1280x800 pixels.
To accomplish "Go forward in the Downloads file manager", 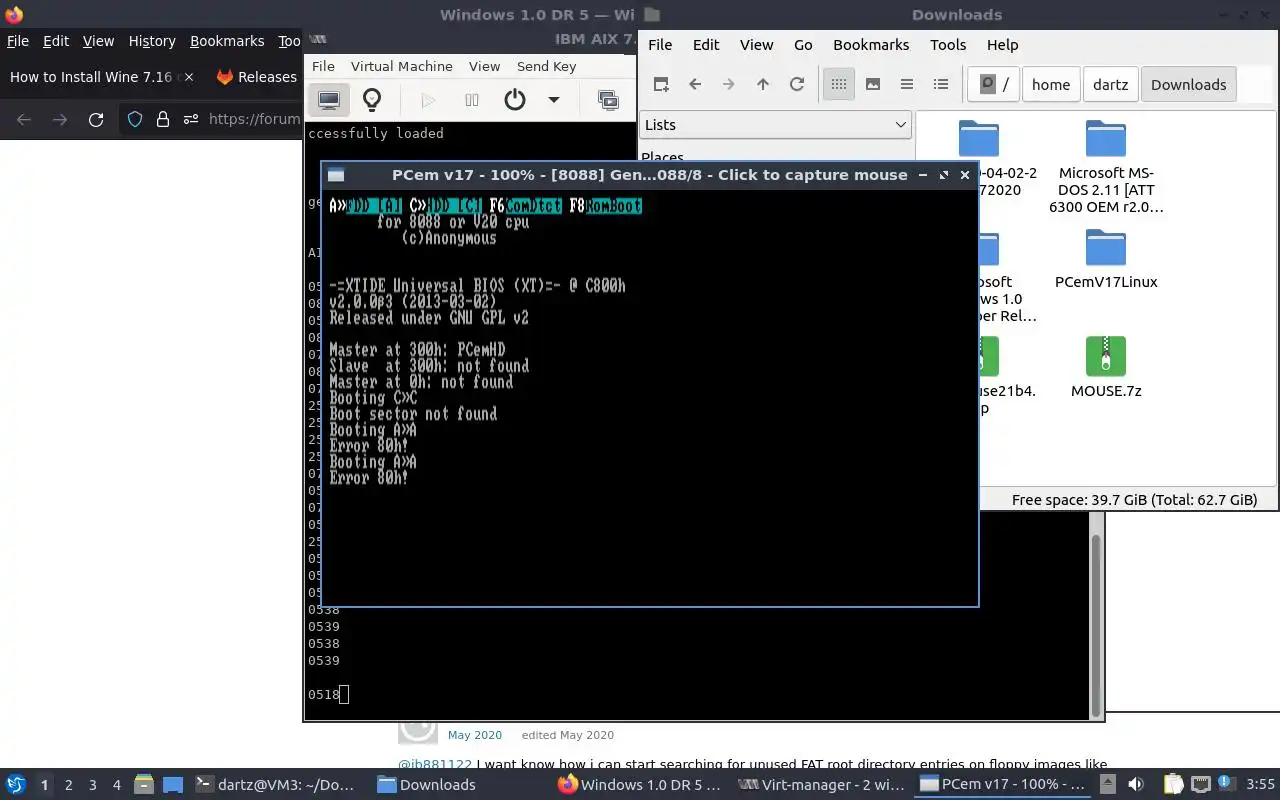I will pyautogui.click(x=729, y=84).
